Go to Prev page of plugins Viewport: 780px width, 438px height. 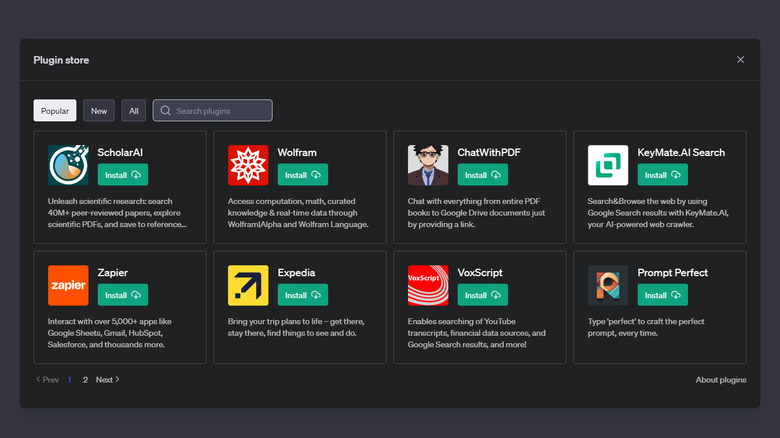pos(47,380)
